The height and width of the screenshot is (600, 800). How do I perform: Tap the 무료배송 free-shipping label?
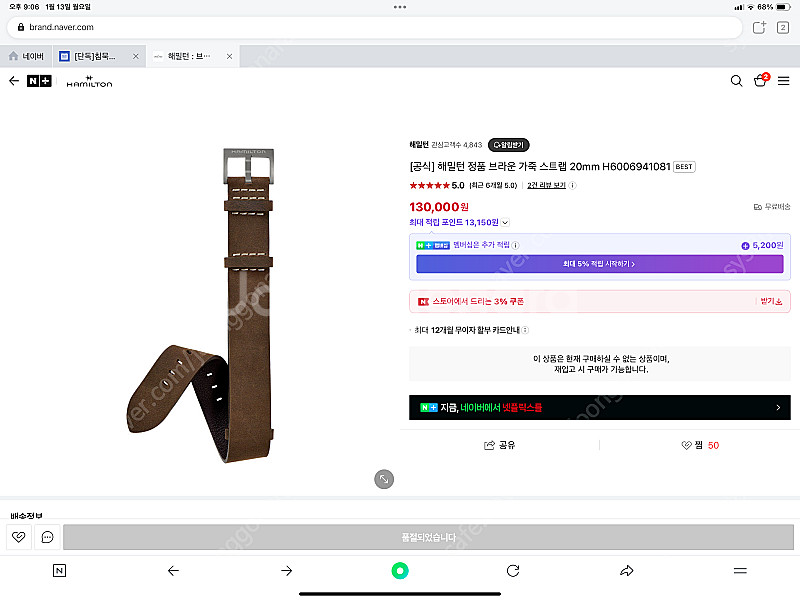click(x=772, y=207)
